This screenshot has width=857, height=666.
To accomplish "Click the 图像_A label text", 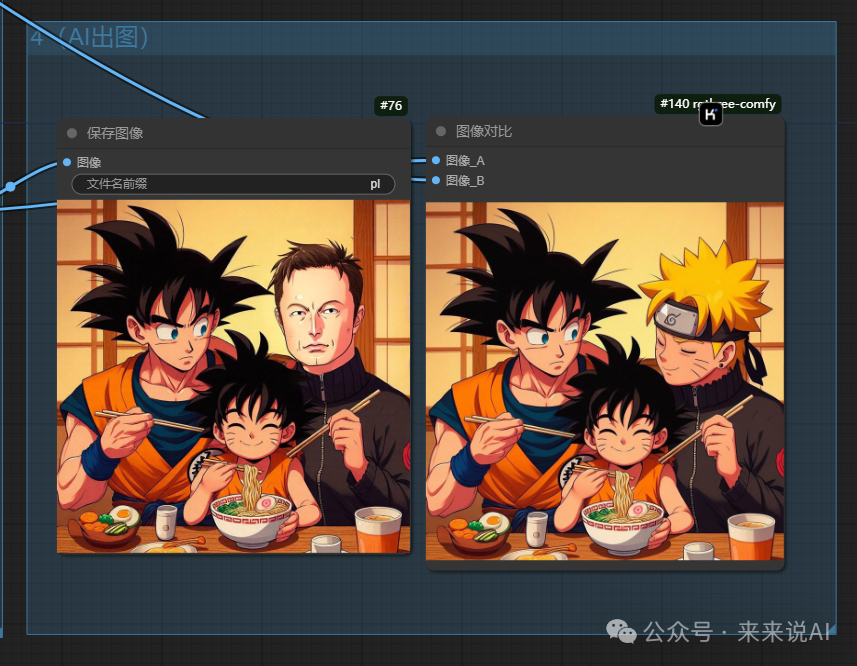I will [465, 161].
